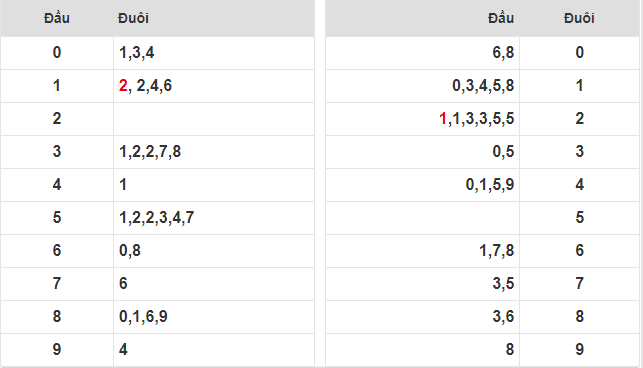Click Đuôi value 9 in right table
The image size is (643, 368).
tap(579, 350)
